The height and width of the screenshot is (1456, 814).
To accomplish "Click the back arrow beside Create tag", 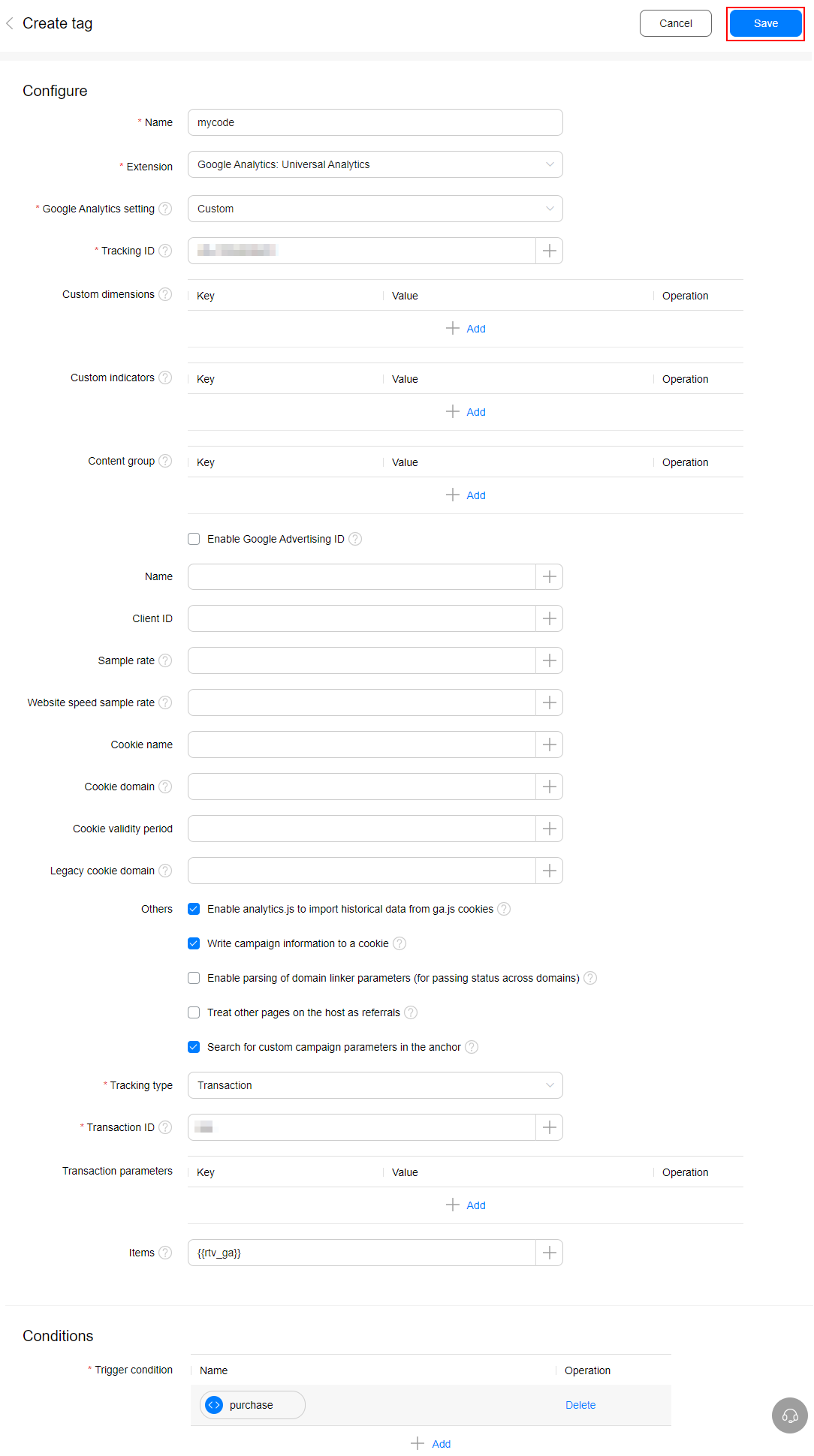I will (10, 23).
